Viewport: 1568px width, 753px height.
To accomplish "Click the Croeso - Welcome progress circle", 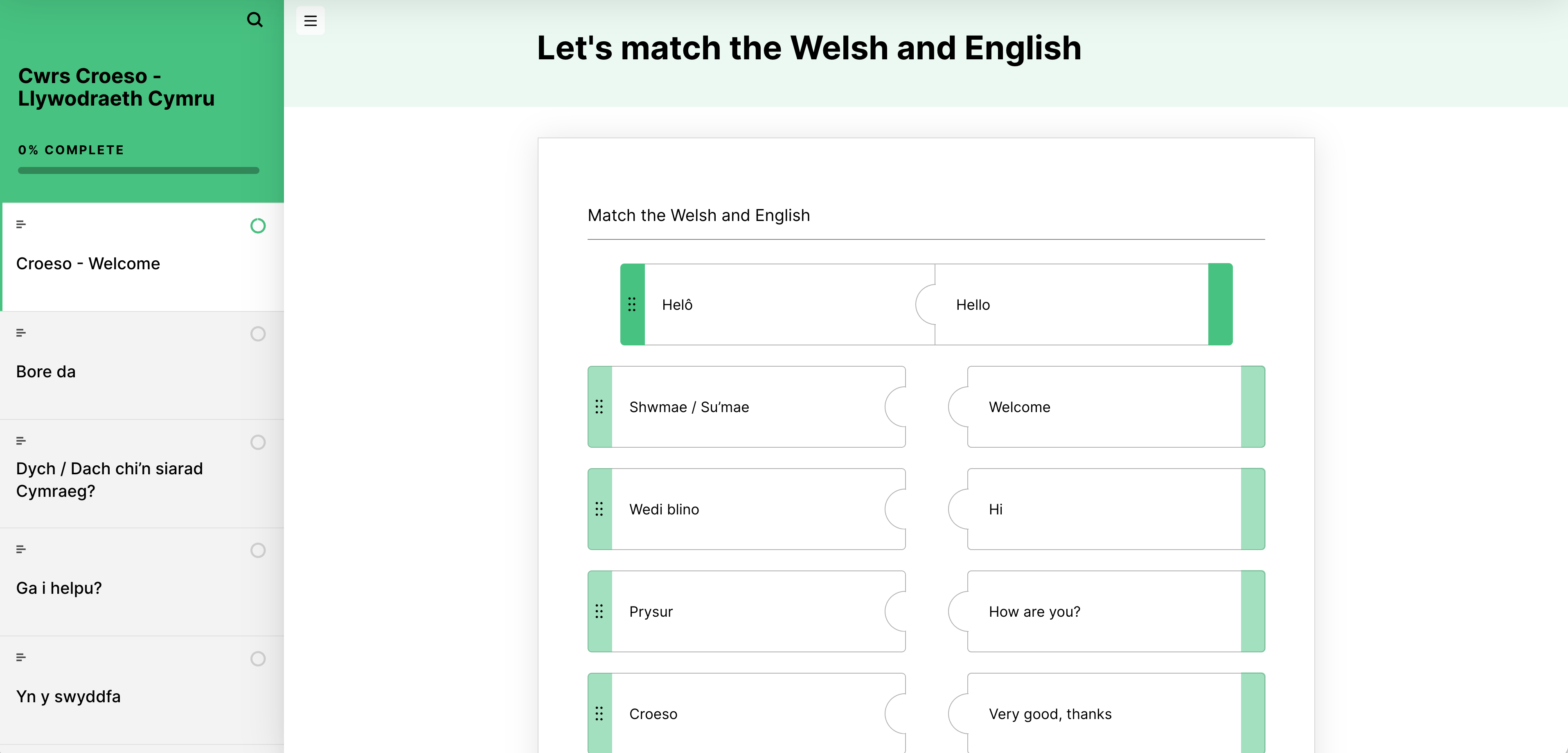I will (x=258, y=226).
